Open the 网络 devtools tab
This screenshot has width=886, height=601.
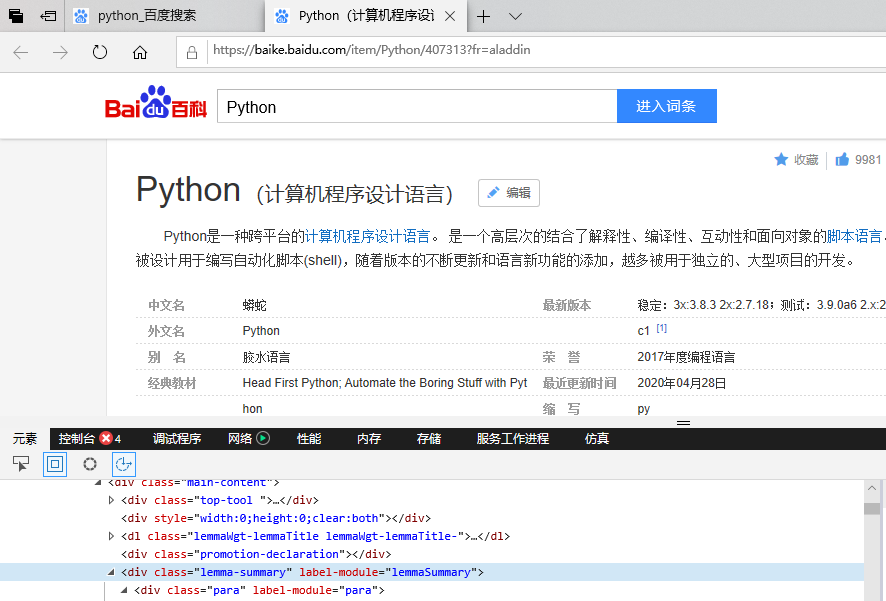[x=240, y=439]
